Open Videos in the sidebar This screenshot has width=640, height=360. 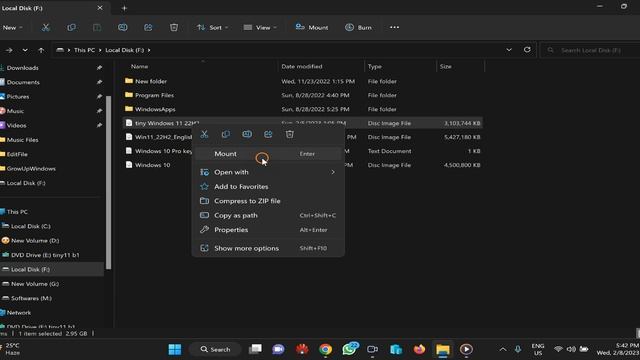click(x=16, y=125)
